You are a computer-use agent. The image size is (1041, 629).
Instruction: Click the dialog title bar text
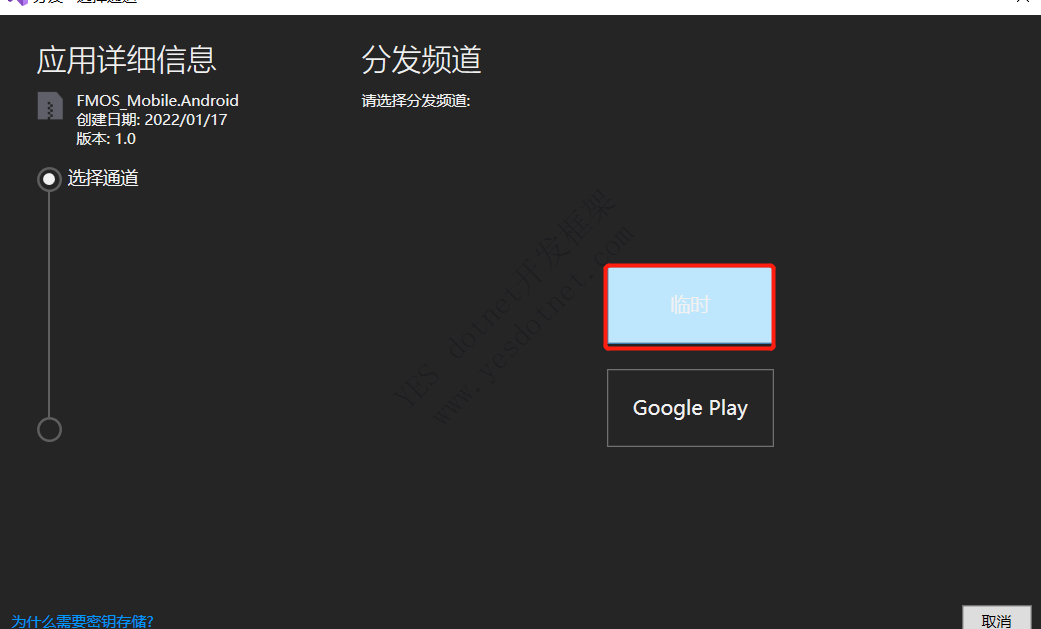click(85, 3)
